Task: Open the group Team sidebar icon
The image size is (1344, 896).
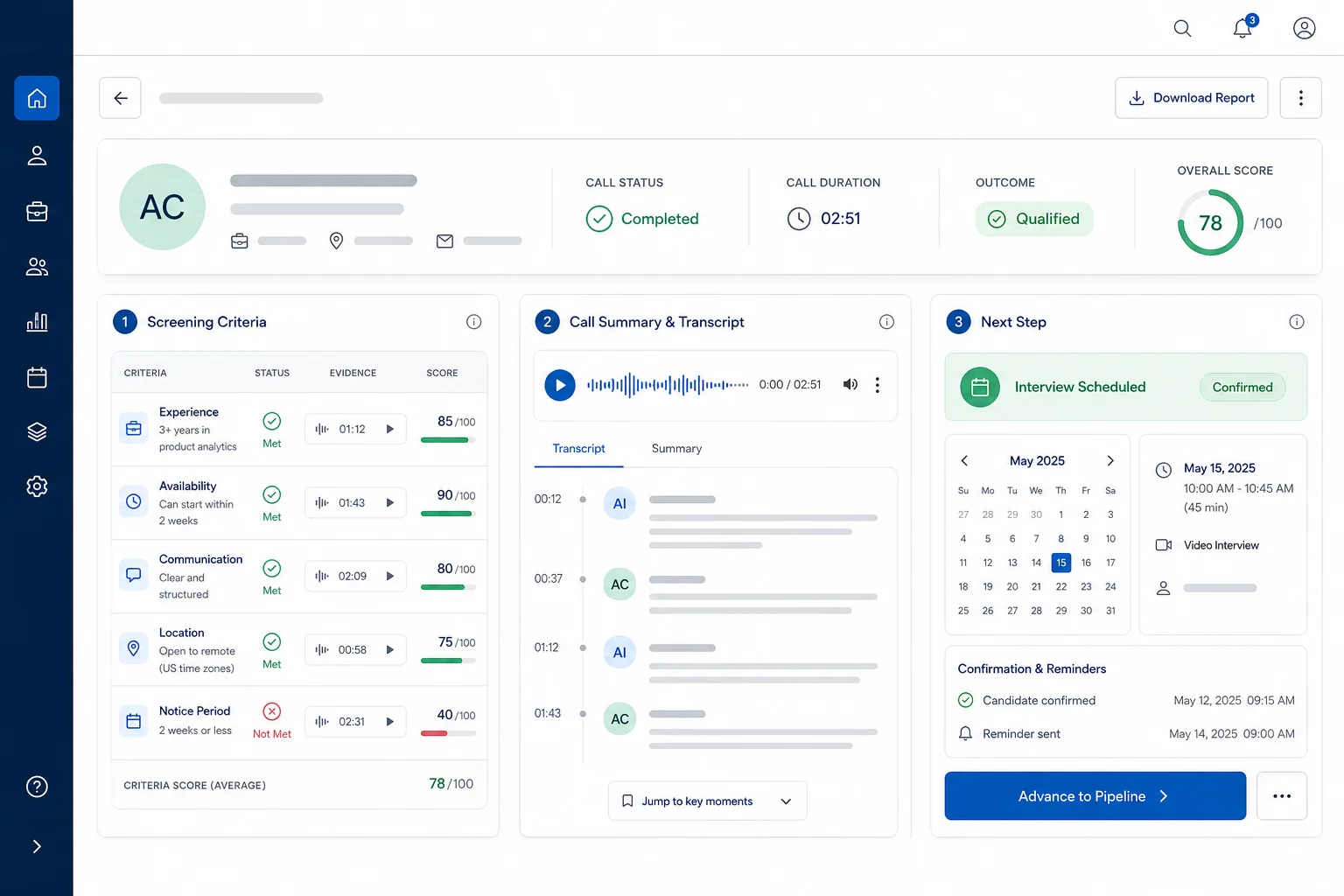Action: 37,267
